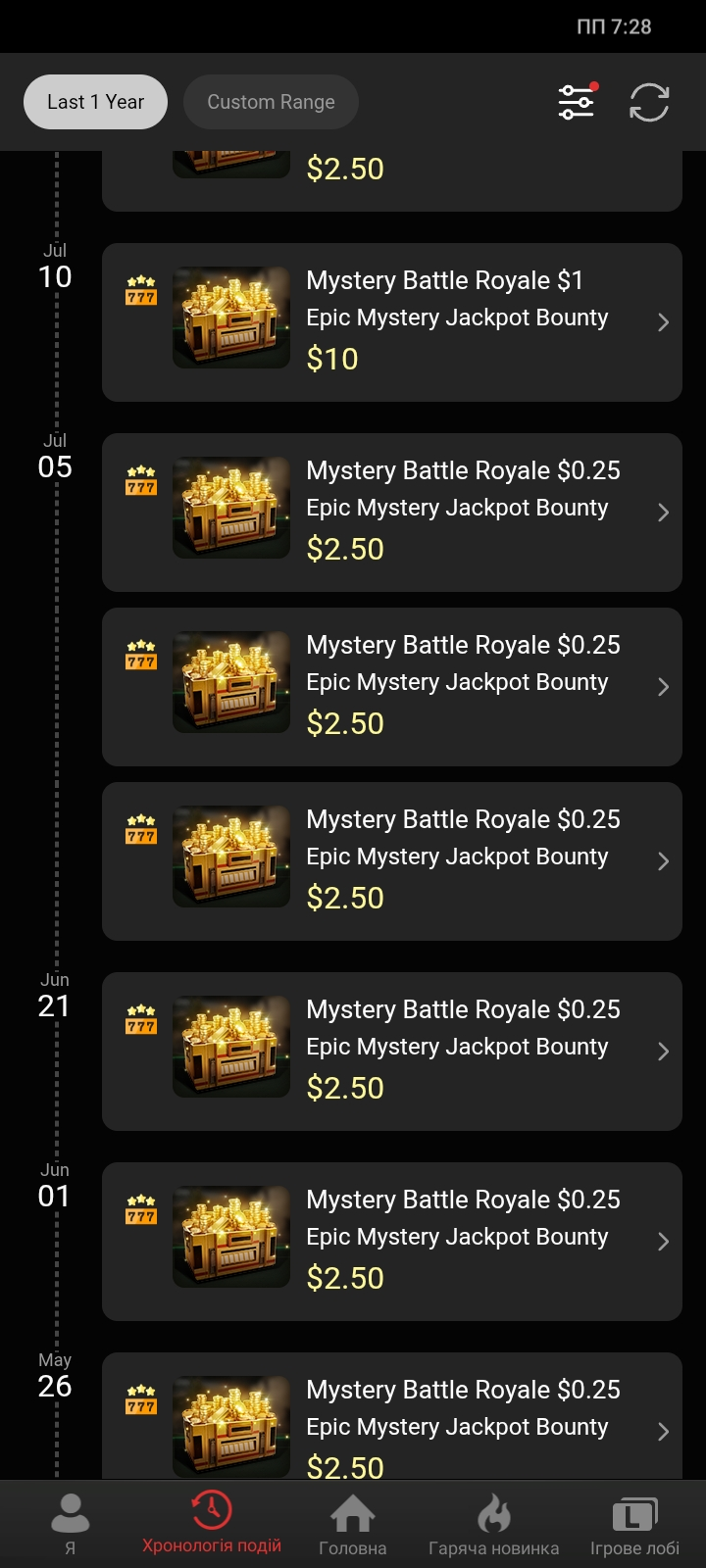Image resolution: width=706 pixels, height=1568 pixels.
Task: Tap the treasure chest thumbnail on Jul 05
Action: [x=231, y=508]
